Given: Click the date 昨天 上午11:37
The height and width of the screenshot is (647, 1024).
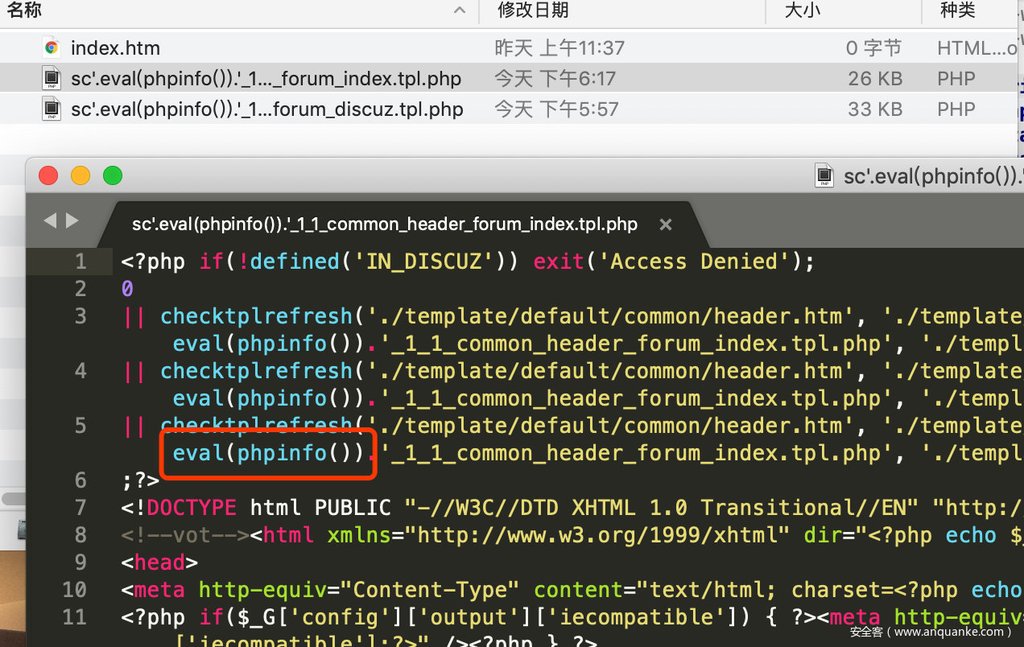Looking at the screenshot, I should 559,48.
